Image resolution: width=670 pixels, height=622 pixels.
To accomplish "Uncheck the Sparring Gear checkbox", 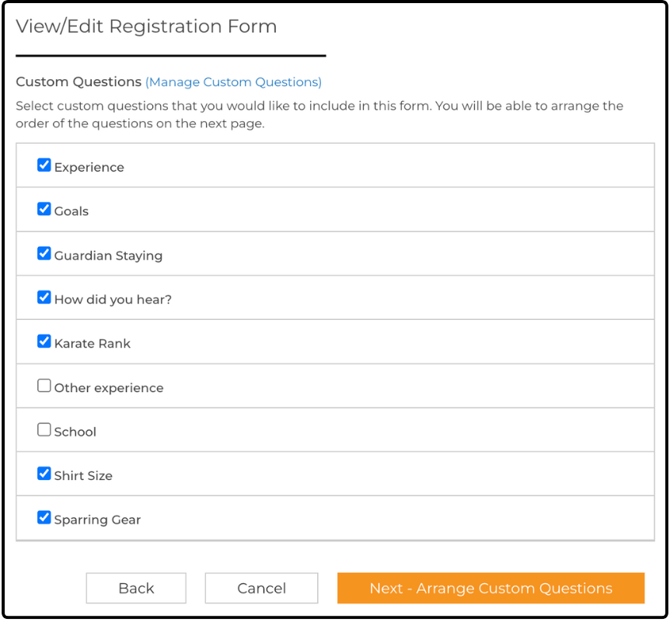I will coord(44,517).
